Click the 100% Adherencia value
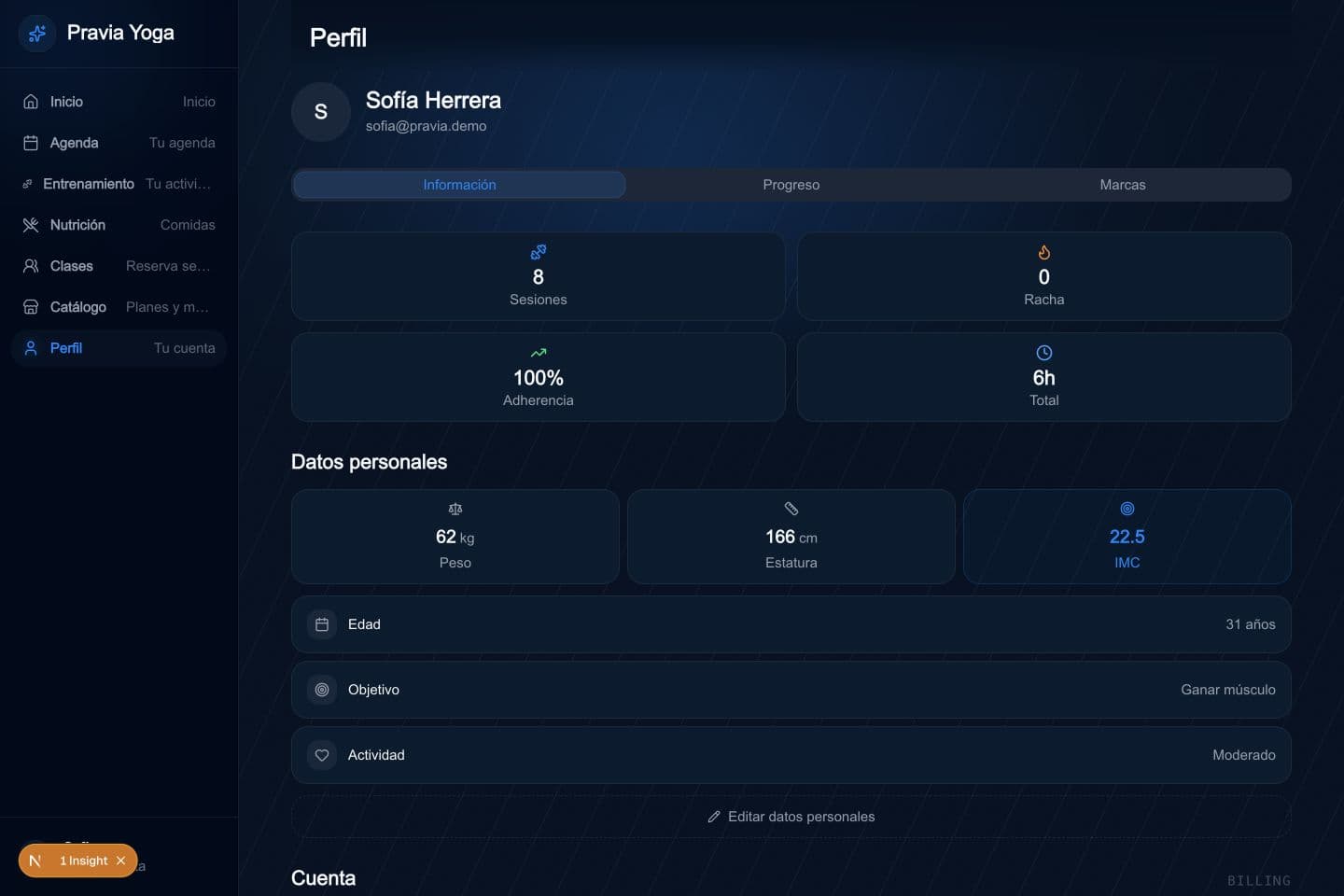Image resolution: width=1344 pixels, height=896 pixels. [x=539, y=378]
